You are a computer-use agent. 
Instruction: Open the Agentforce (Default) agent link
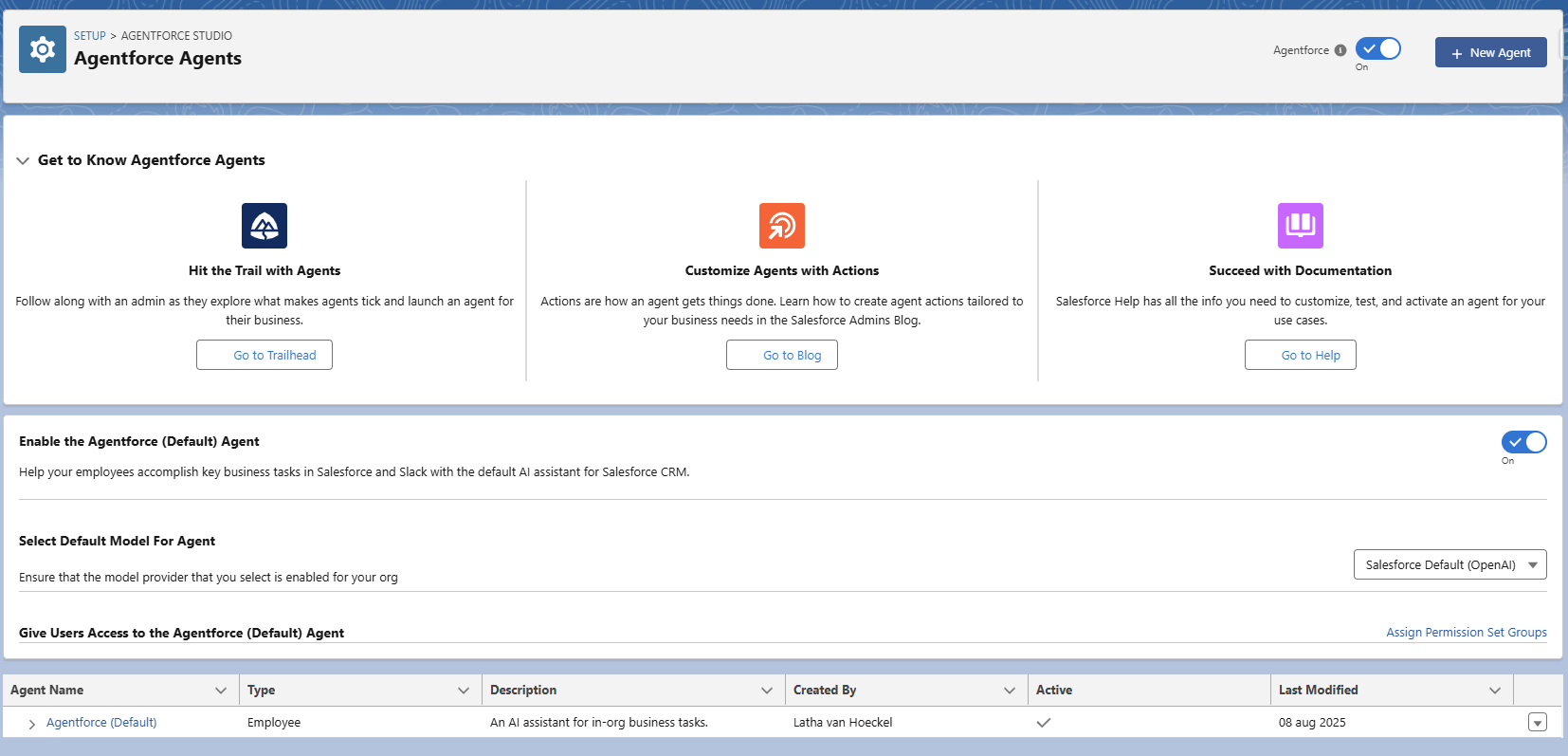click(x=101, y=723)
